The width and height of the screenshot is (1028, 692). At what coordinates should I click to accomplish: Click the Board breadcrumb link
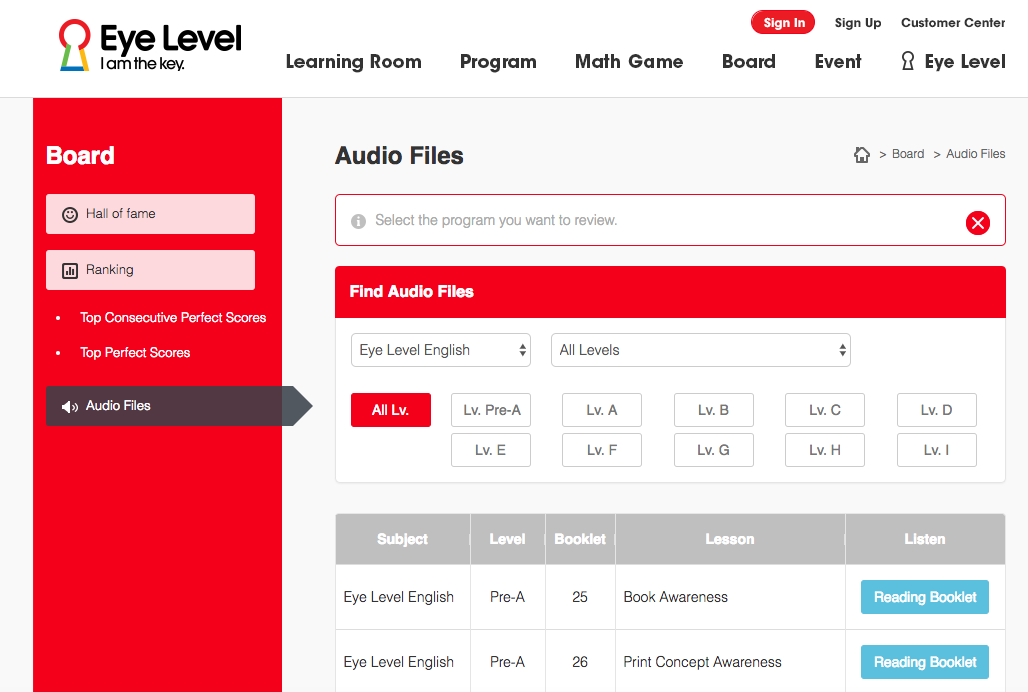(908, 154)
